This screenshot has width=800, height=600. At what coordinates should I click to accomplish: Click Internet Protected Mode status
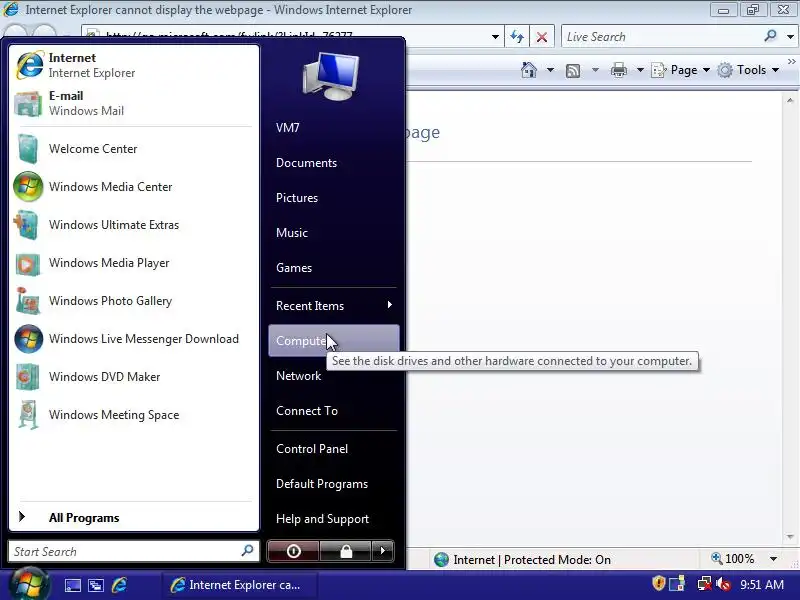(522, 560)
